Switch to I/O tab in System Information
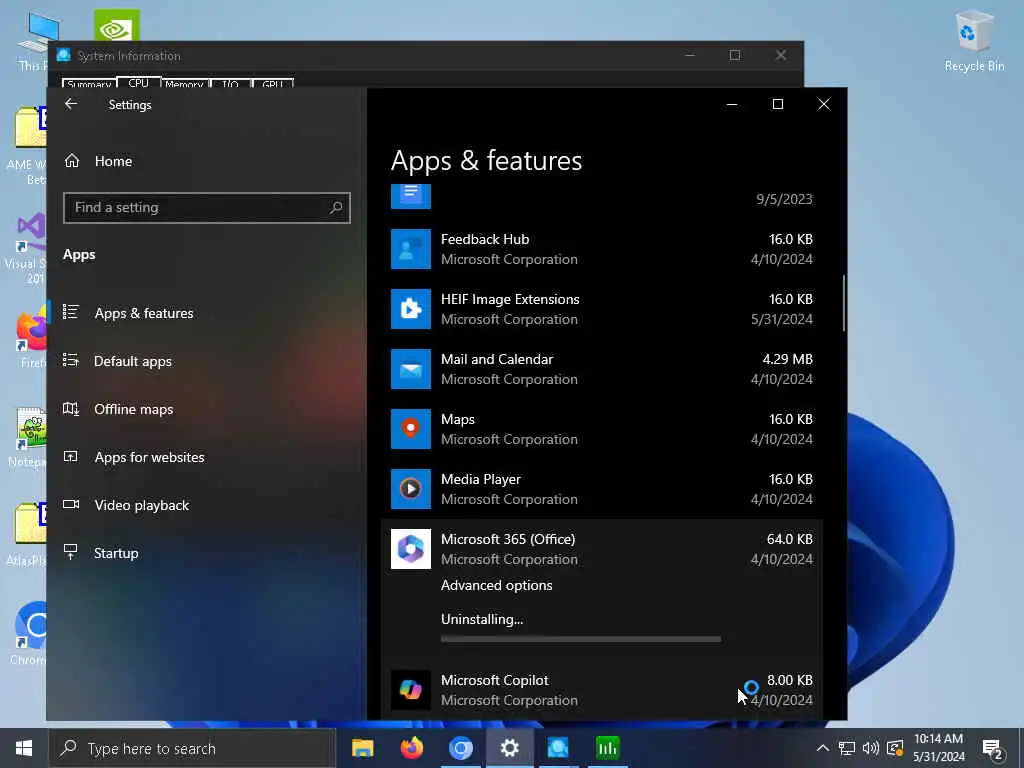1024x768 pixels. click(x=230, y=84)
